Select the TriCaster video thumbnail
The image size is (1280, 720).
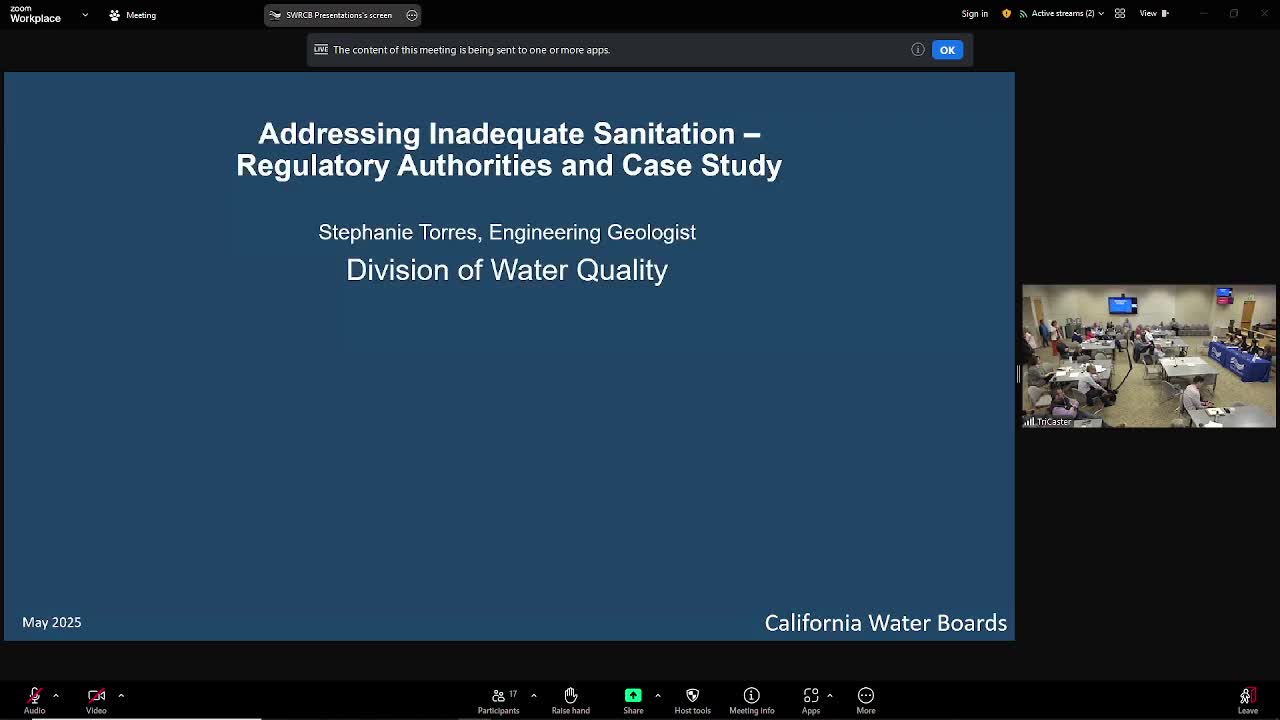[1149, 357]
